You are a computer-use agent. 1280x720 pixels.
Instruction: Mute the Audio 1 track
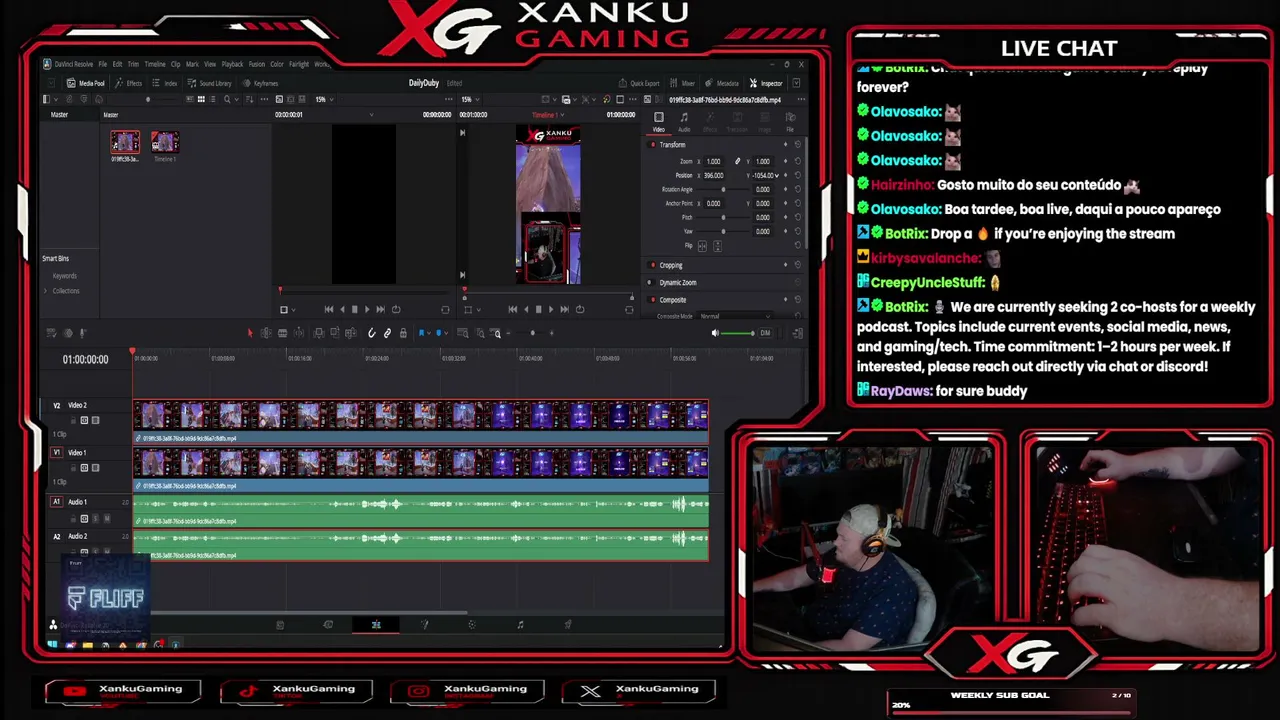[106, 518]
